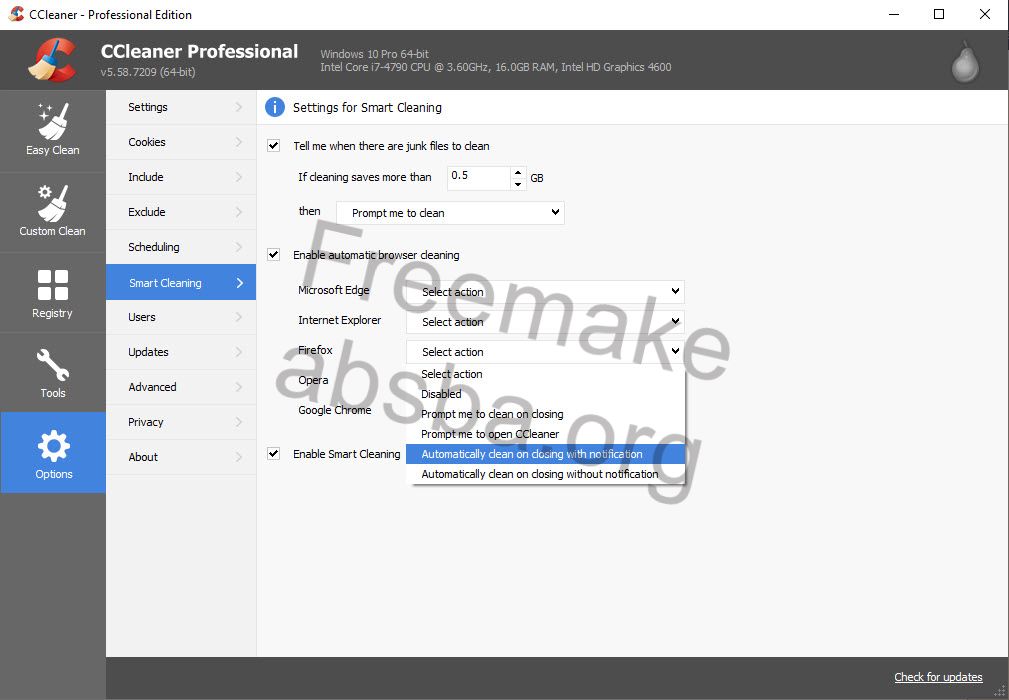1009x700 pixels.
Task: Decrease the GB threshold with down arrow
Action: coord(518,184)
